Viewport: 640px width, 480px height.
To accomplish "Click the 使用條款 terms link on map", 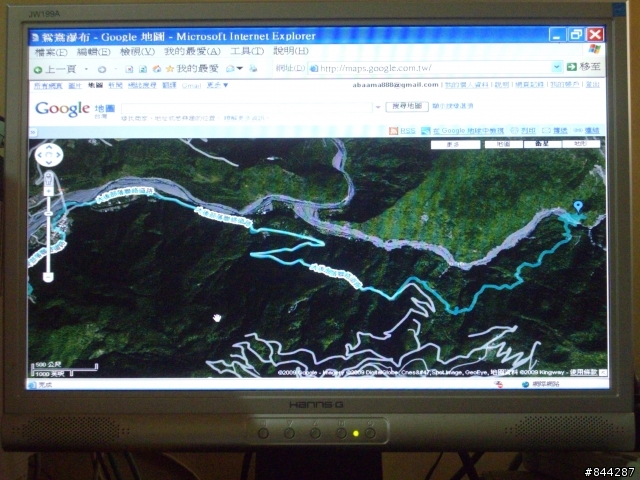I will (x=583, y=372).
